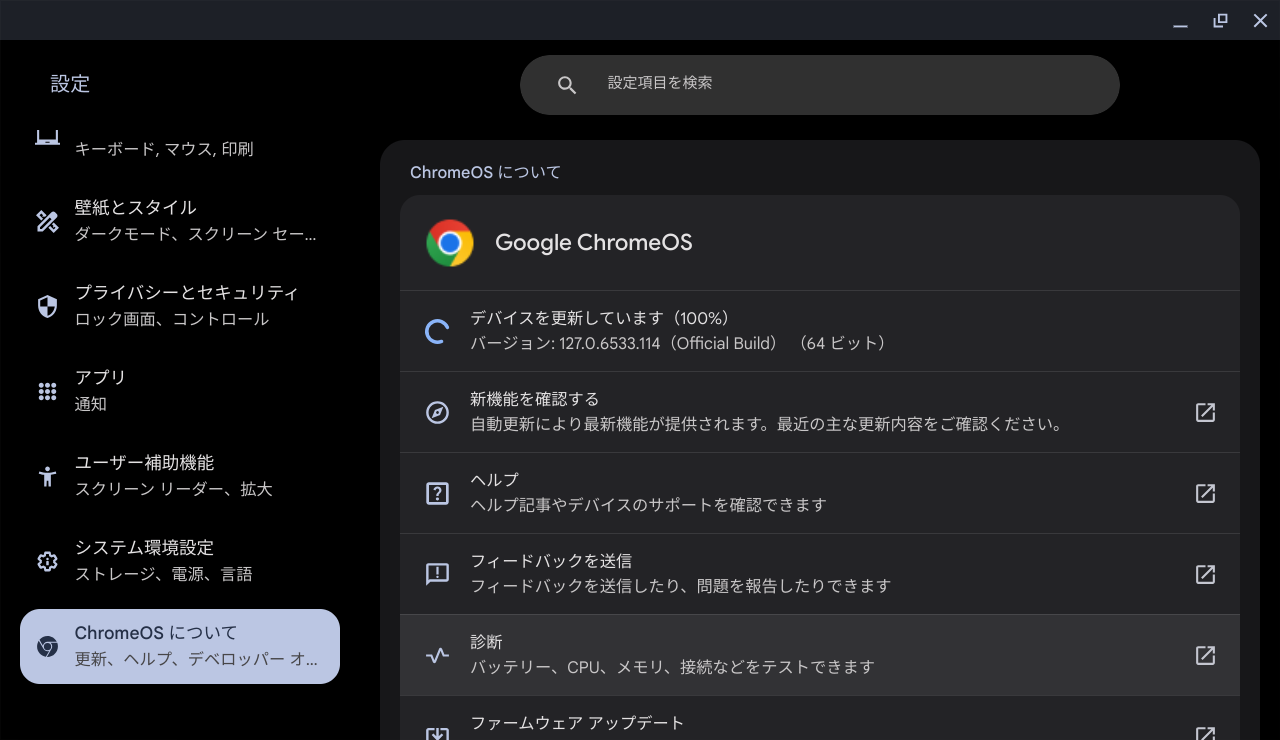
Task: Open the ヘルプ external link icon
Action: tap(1204, 493)
